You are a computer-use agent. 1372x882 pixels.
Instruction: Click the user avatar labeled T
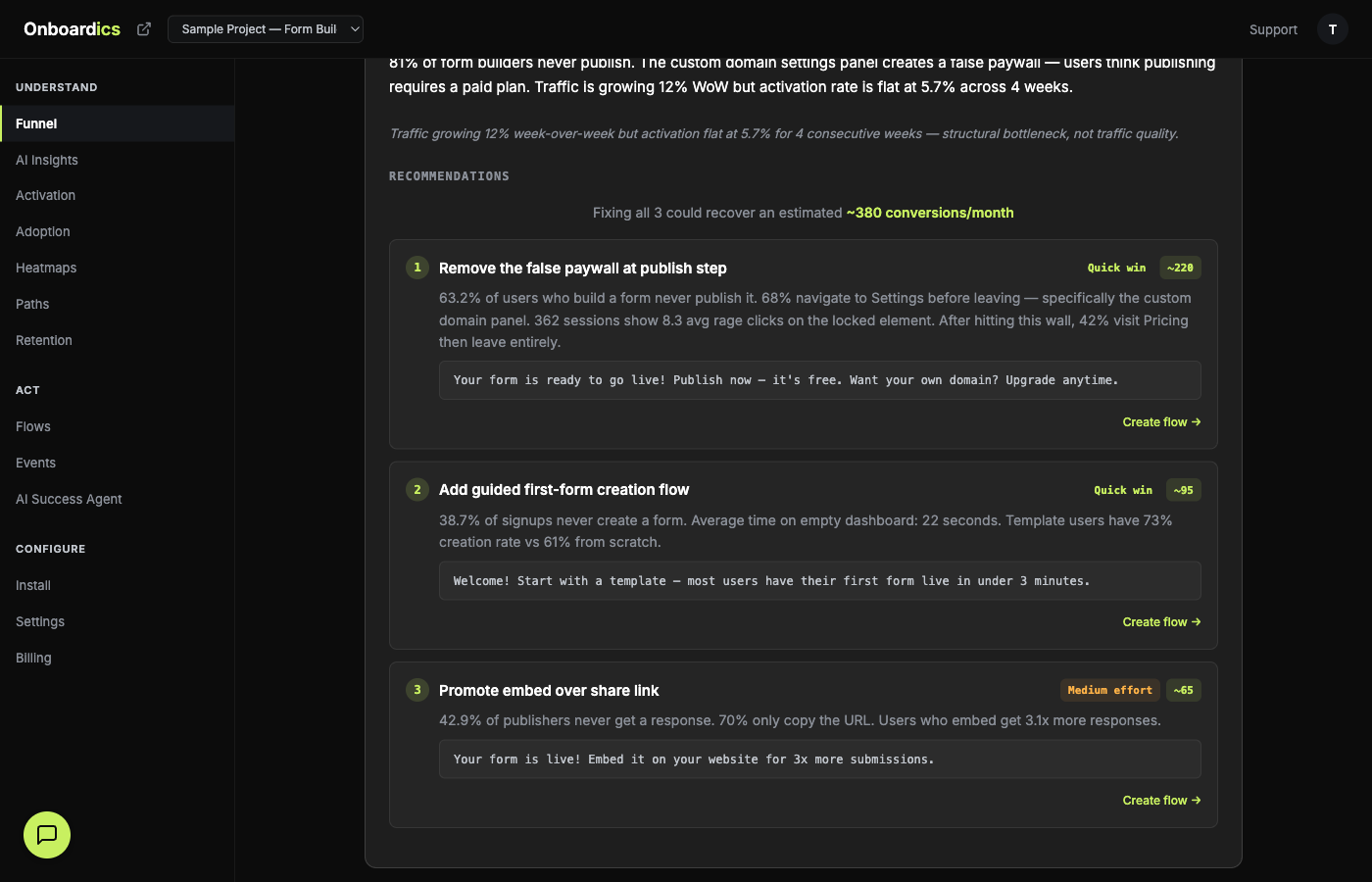1332,29
